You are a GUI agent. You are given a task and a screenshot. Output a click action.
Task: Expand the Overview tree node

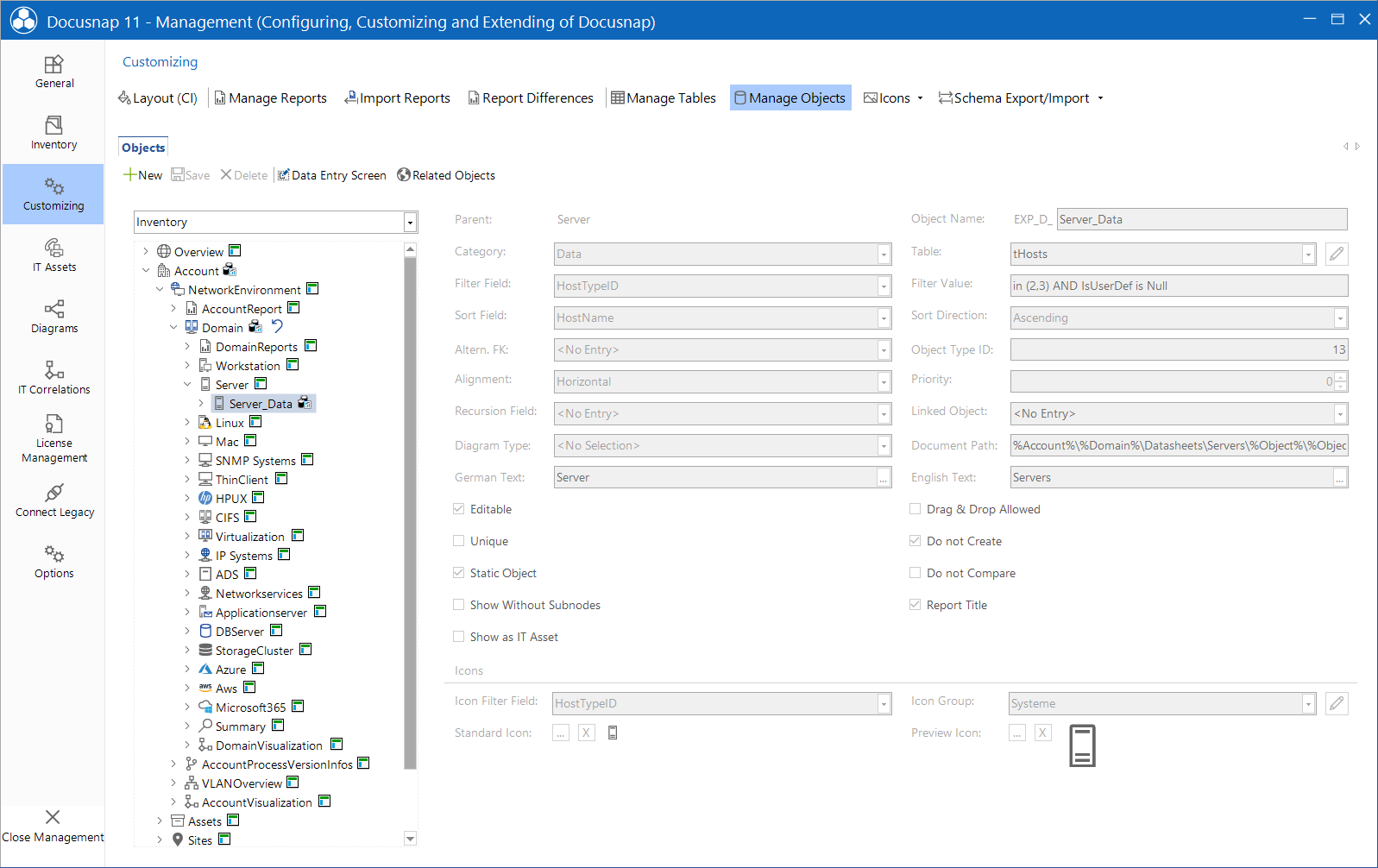tap(146, 252)
